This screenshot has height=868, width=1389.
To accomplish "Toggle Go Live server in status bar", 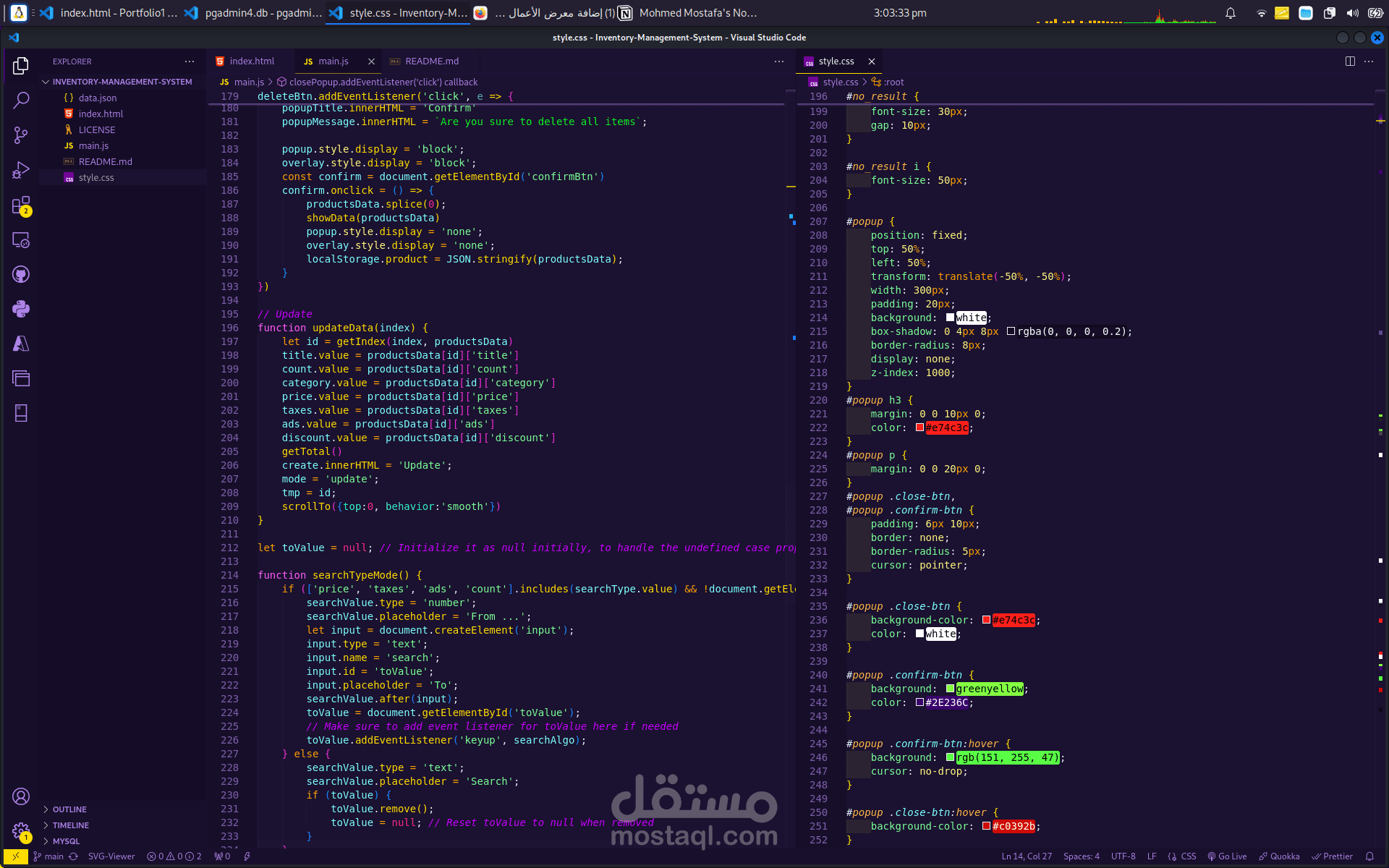I will 1227,856.
